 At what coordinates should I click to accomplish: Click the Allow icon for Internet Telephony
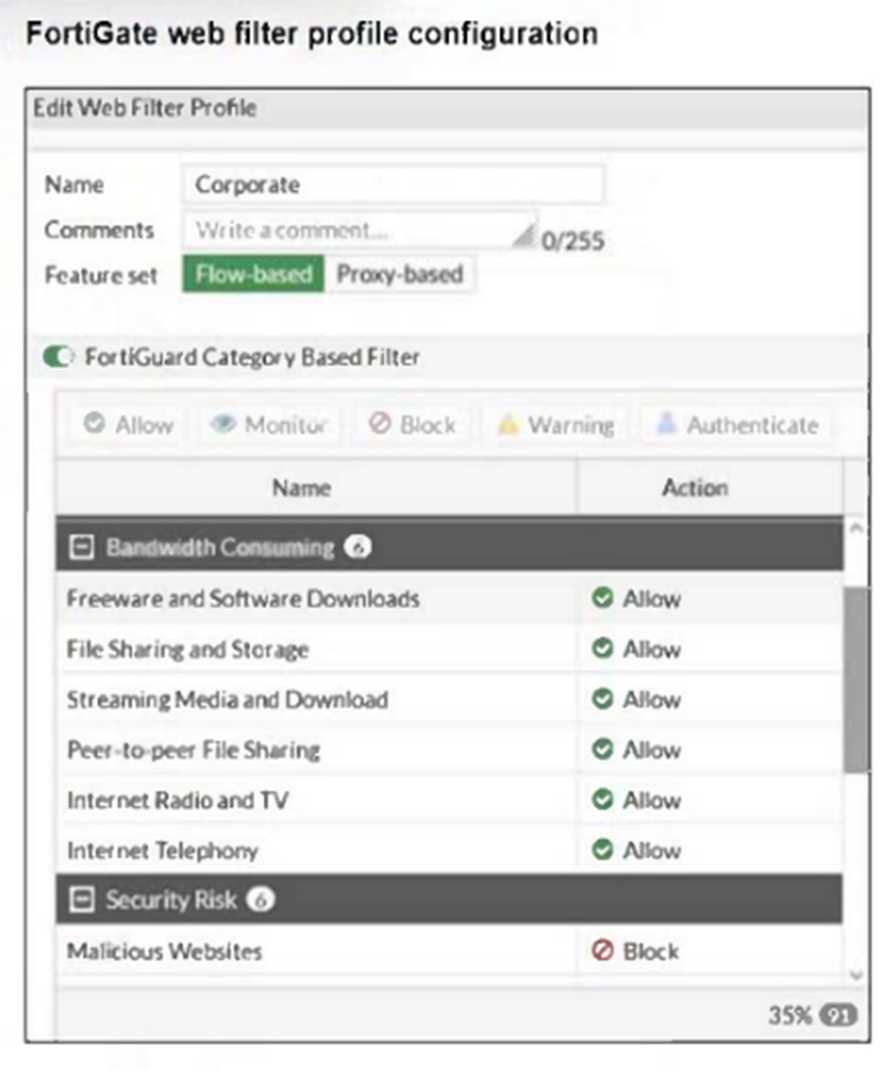tap(602, 850)
